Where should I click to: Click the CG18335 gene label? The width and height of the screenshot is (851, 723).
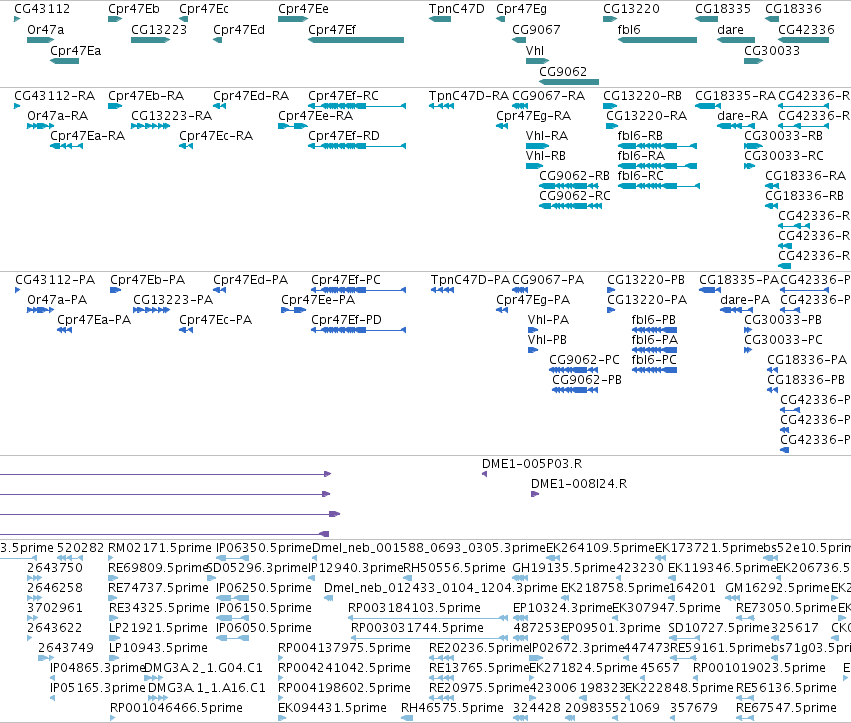(x=723, y=9)
